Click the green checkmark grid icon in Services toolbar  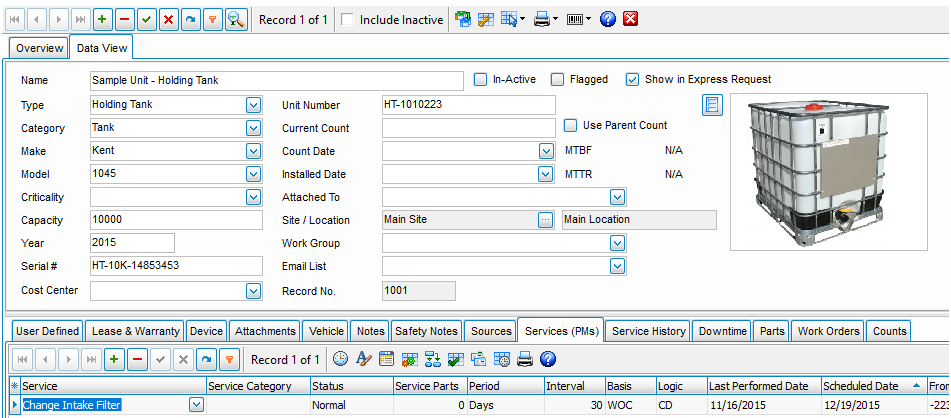[455, 360]
